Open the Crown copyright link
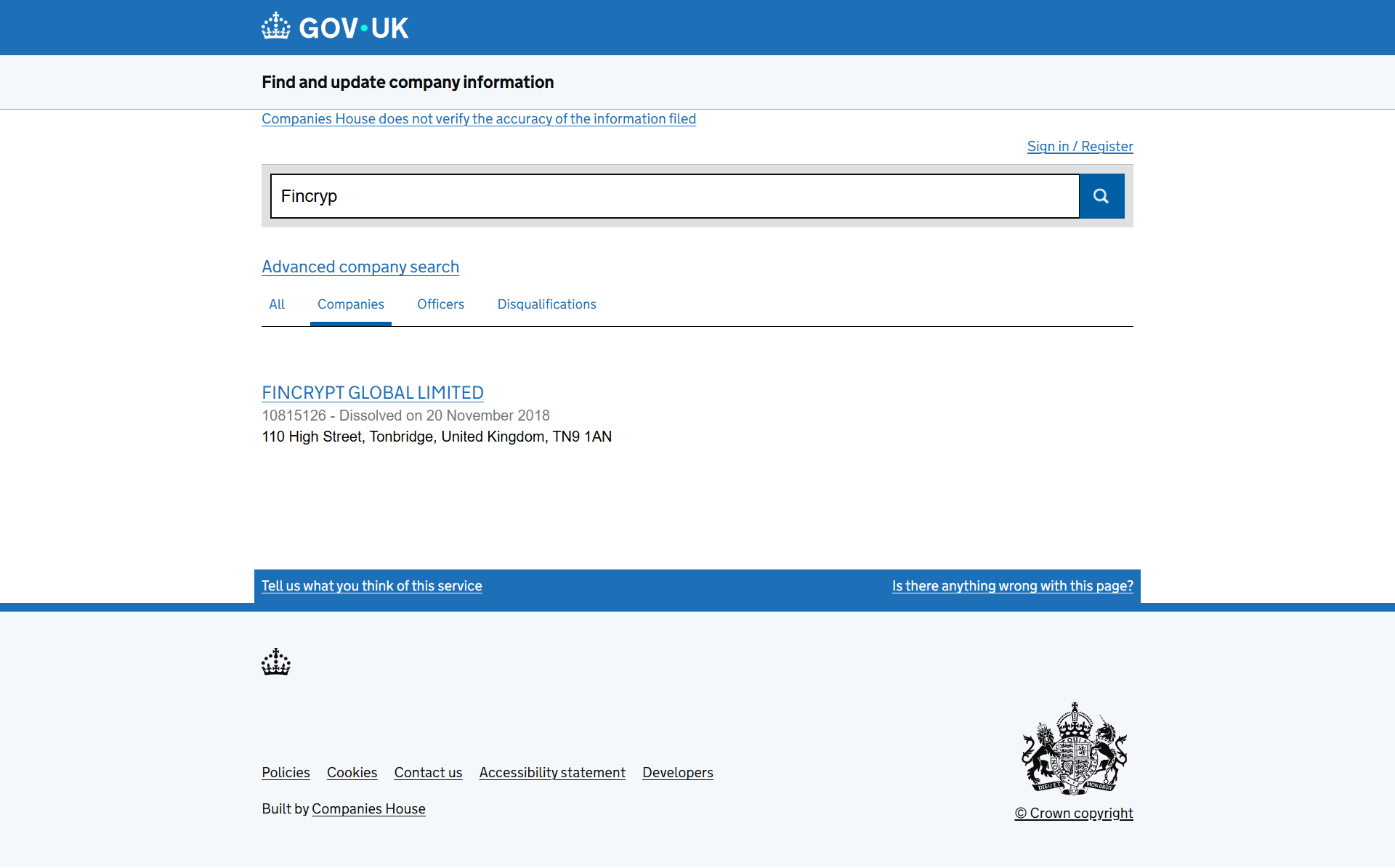1395x868 pixels. point(1074,813)
